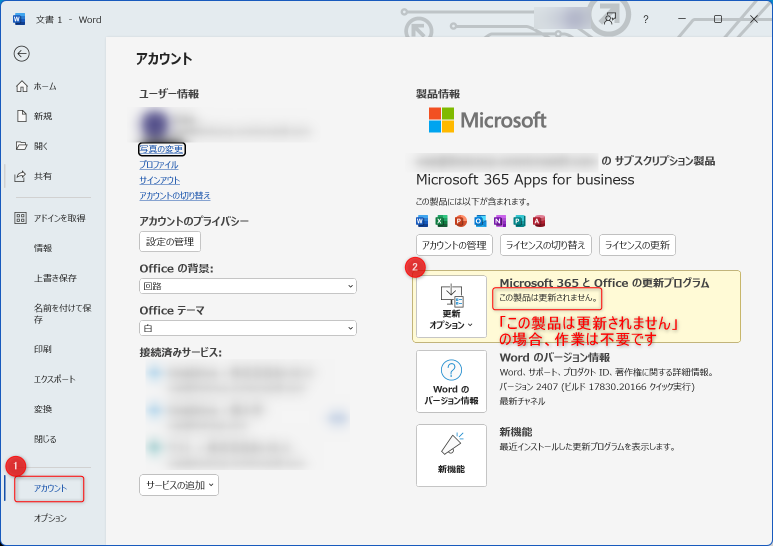This screenshot has width=773, height=546.
Task: Click the 開く folder icon
Action: click(x=21, y=146)
